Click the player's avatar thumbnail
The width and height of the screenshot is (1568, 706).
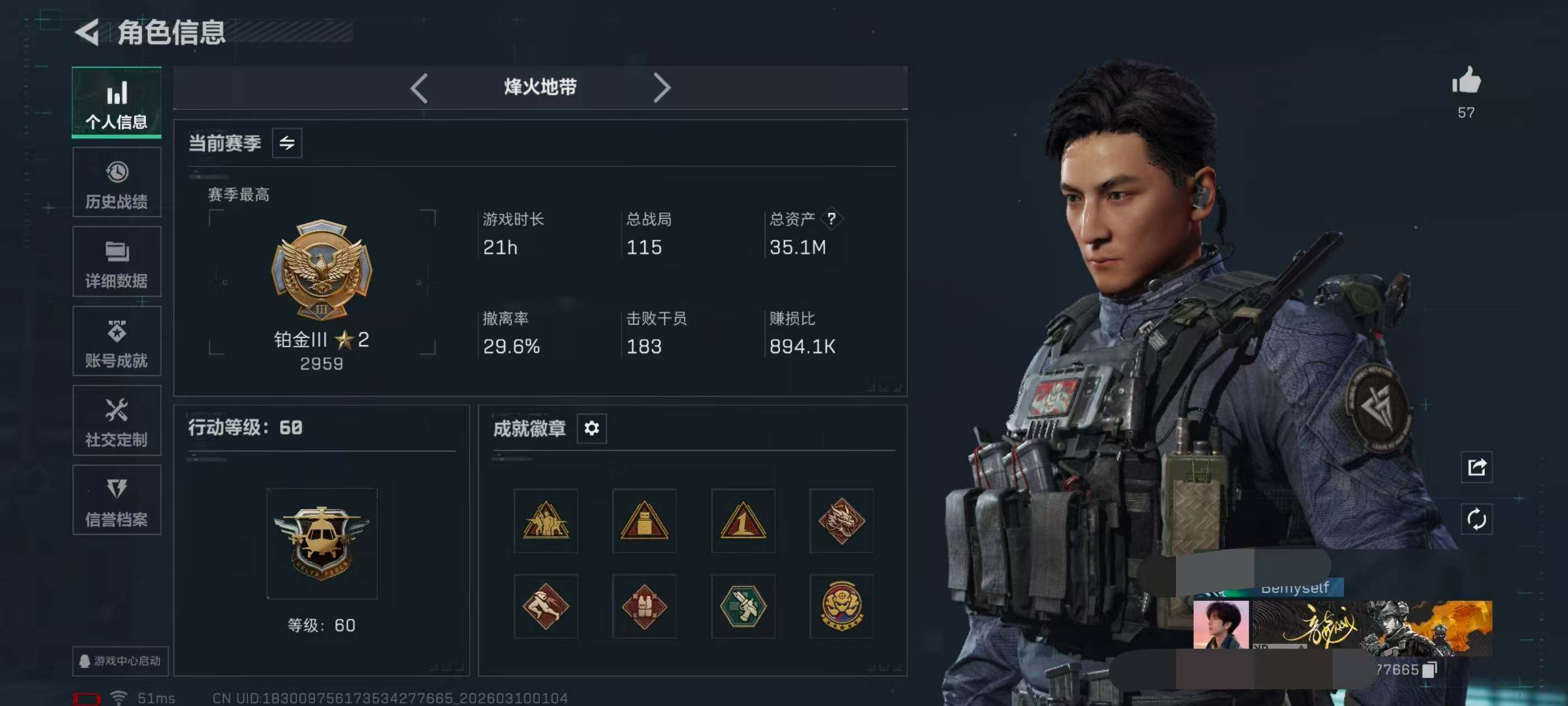pos(1221,625)
